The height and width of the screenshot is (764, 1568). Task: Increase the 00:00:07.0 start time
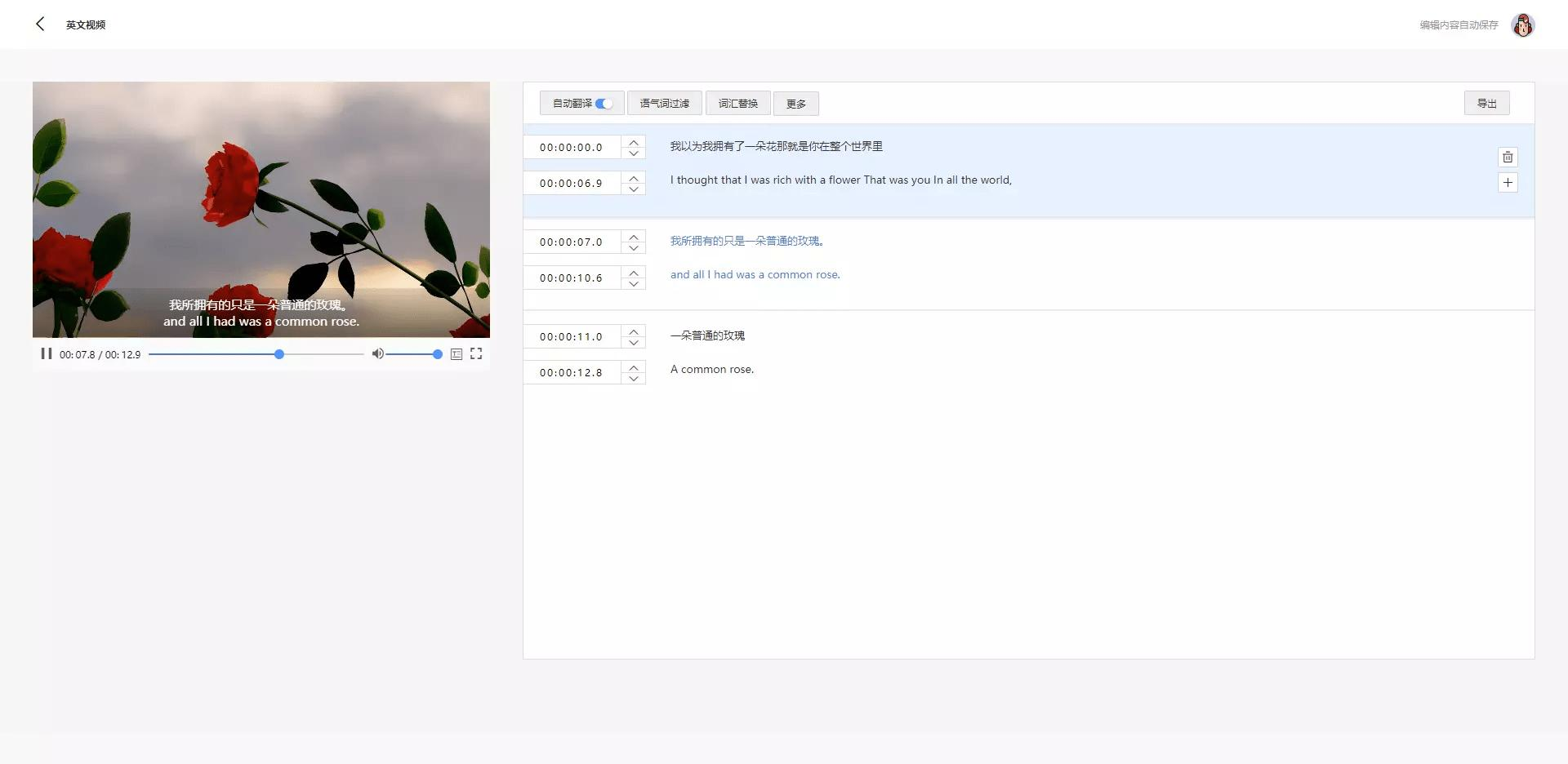634,237
